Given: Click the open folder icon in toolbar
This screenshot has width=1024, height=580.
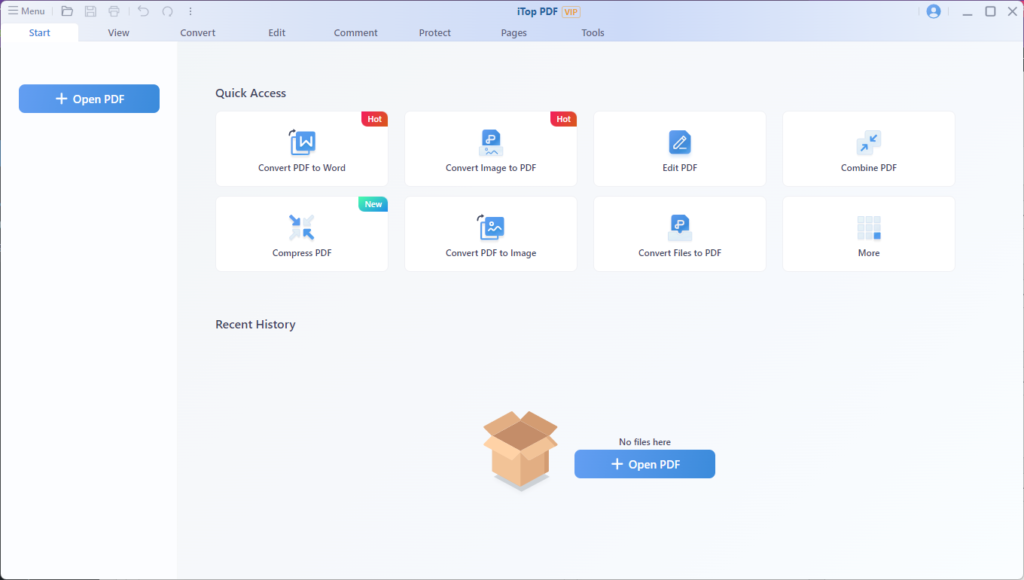Looking at the screenshot, I should [67, 11].
